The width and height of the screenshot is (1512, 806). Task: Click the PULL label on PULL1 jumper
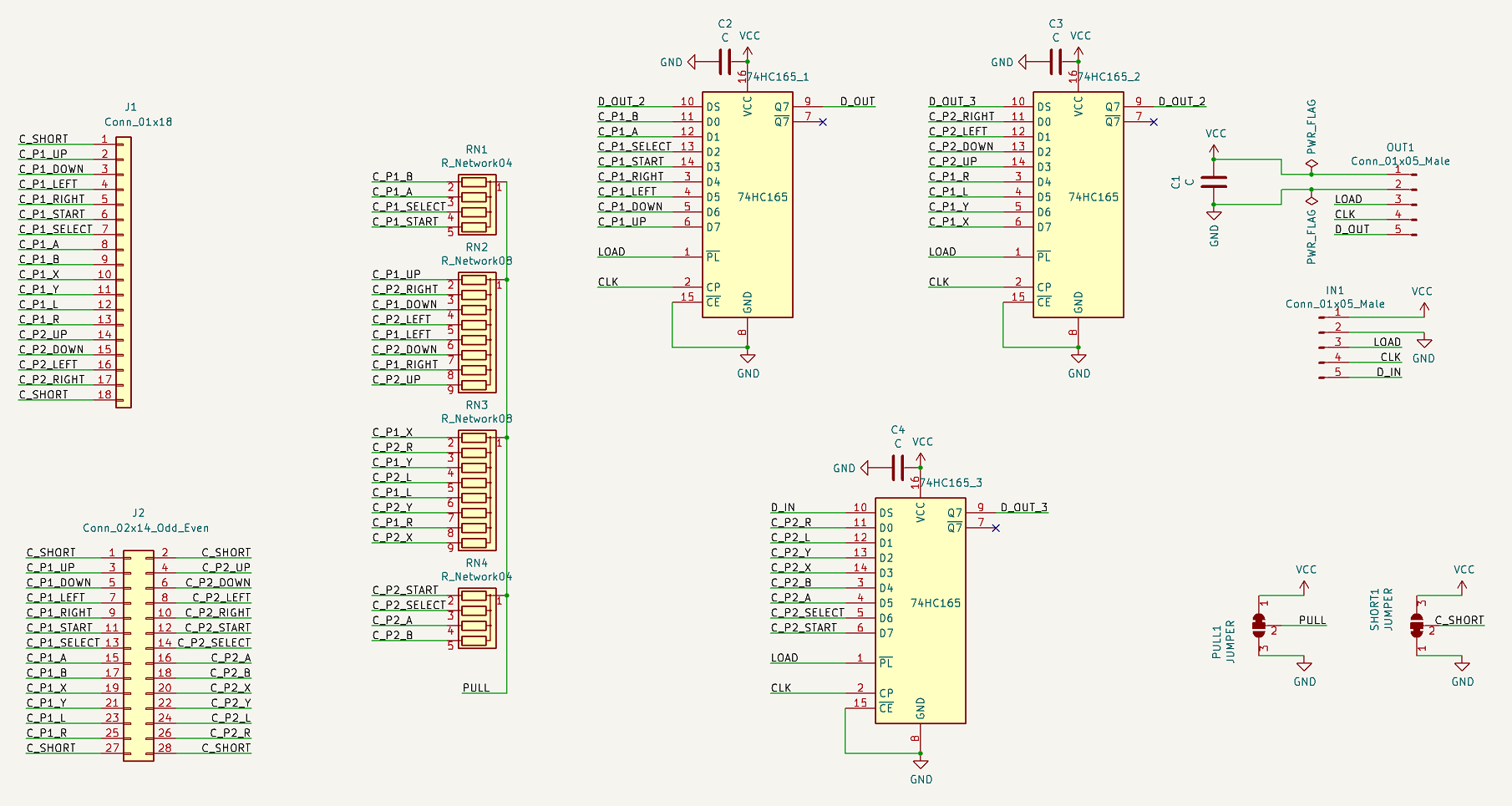tap(1312, 621)
